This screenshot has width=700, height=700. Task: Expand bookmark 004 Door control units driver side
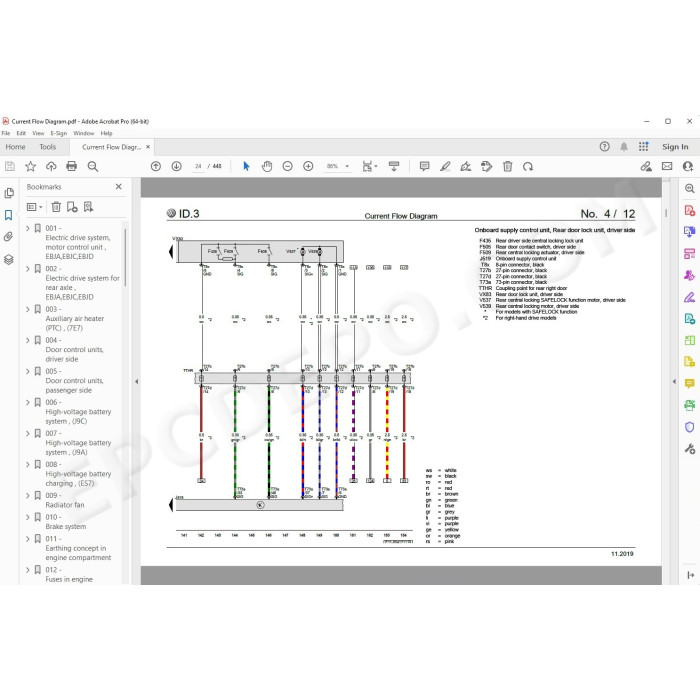click(x=28, y=340)
